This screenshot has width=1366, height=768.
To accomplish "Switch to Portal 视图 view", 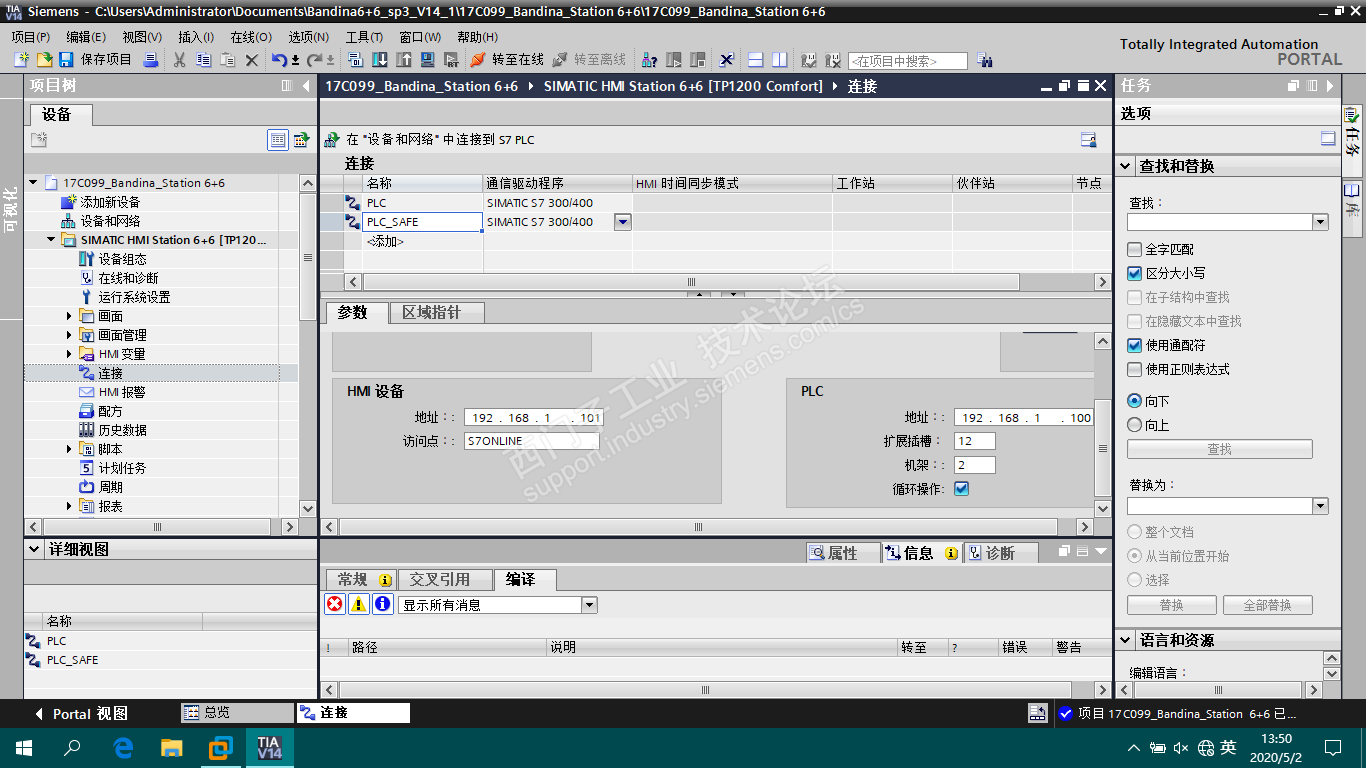I will pos(82,714).
